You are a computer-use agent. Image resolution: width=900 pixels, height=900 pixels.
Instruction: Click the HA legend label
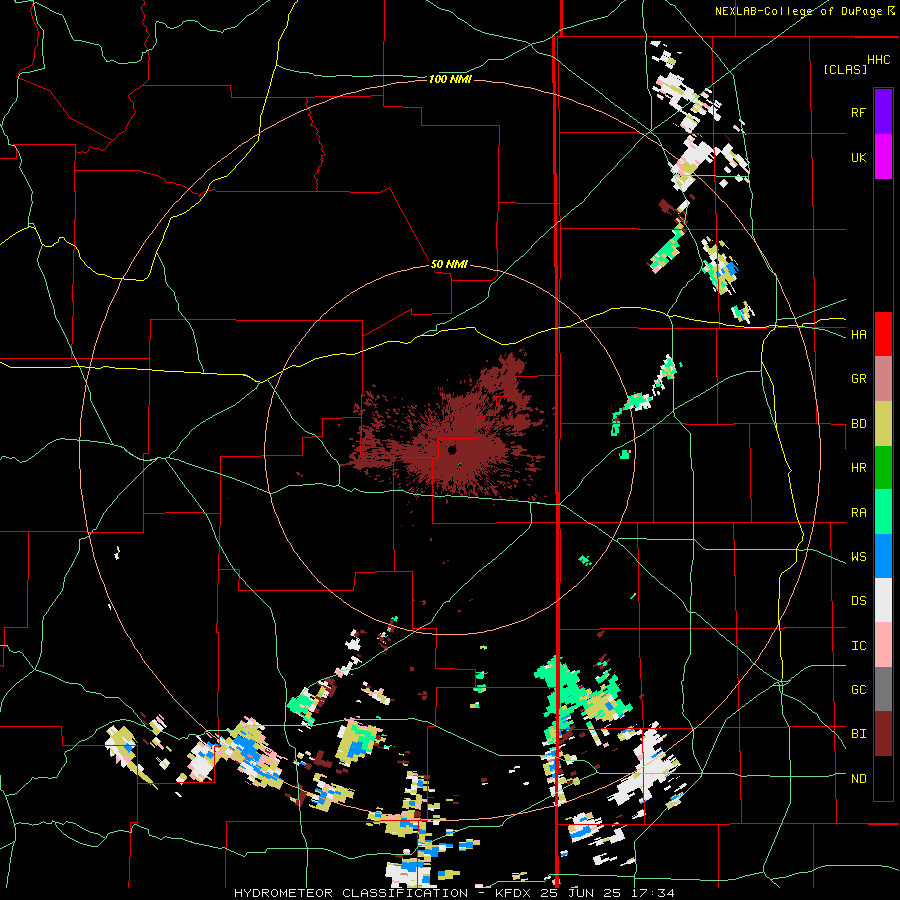[858, 335]
